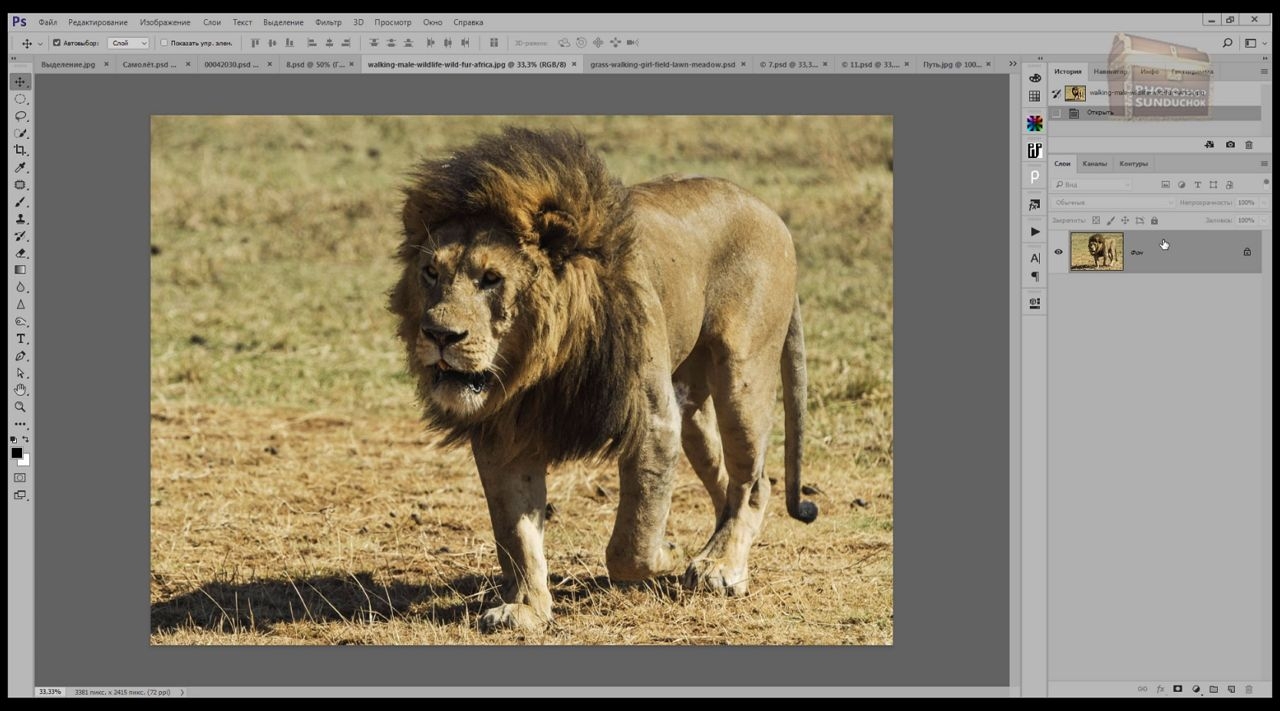Delete current history state trash icon
The width and height of the screenshot is (1280, 711).
coord(1249,145)
